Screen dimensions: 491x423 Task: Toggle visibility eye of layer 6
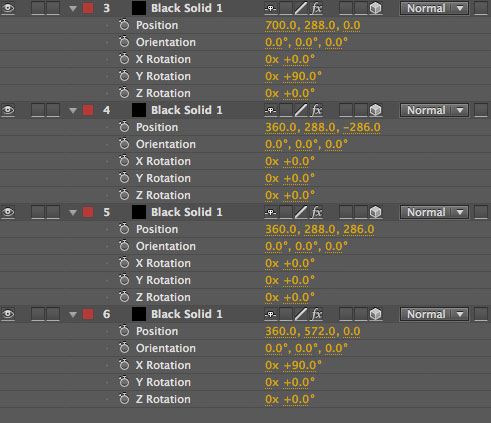[x=8, y=314]
